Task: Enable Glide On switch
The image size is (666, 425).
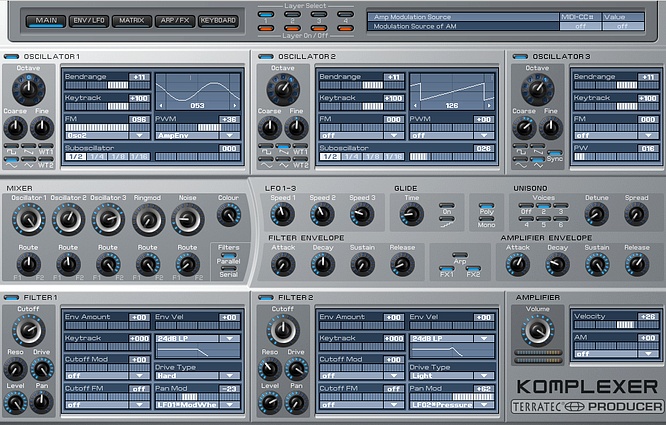Action: [x=447, y=206]
